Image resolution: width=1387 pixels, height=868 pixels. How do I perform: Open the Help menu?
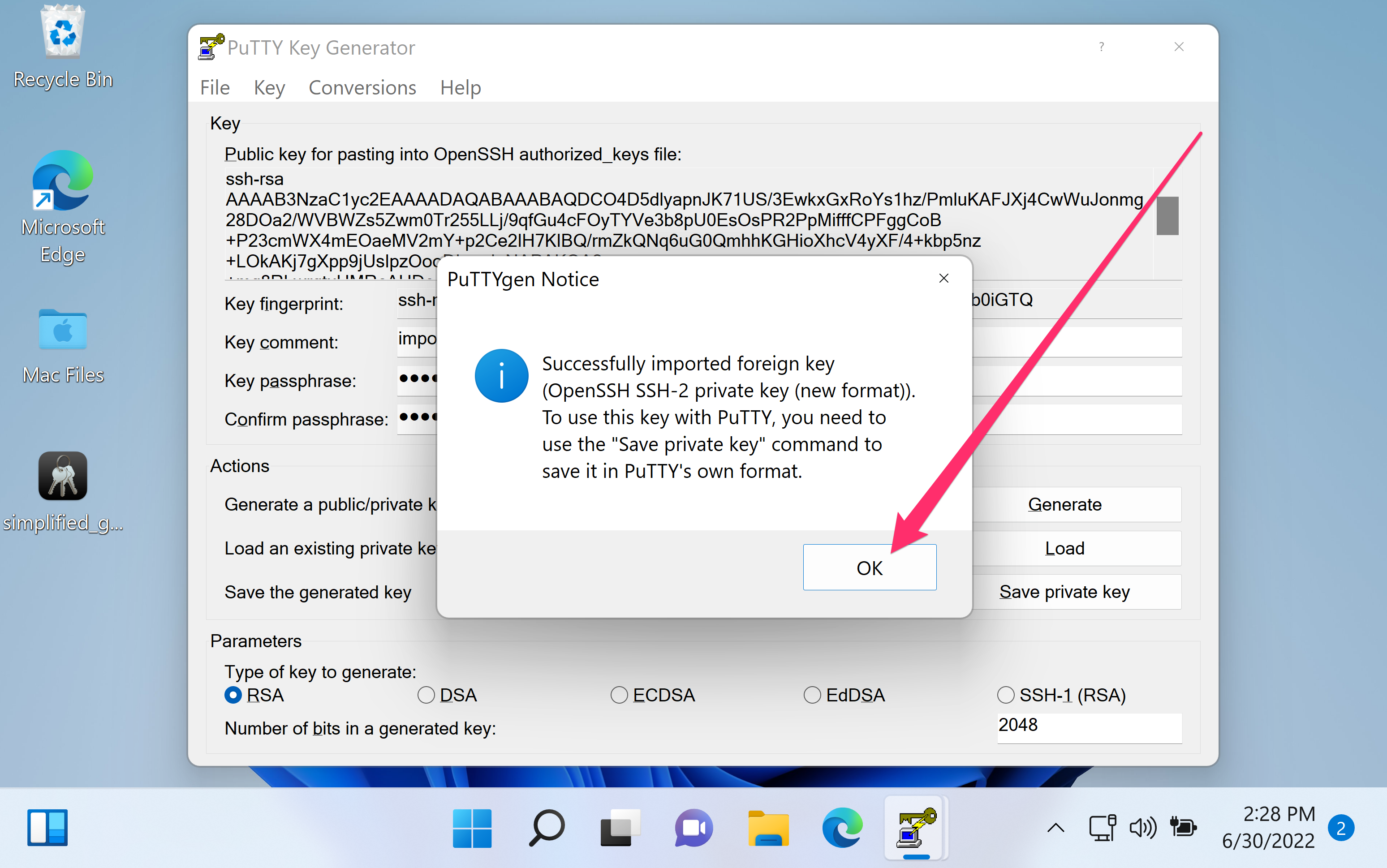pos(461,87)
